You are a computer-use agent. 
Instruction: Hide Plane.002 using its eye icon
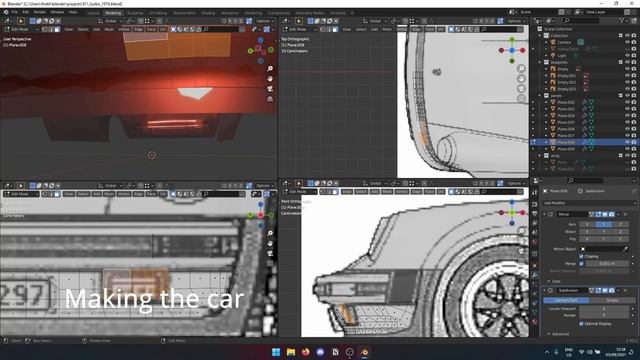coord(627,102)
